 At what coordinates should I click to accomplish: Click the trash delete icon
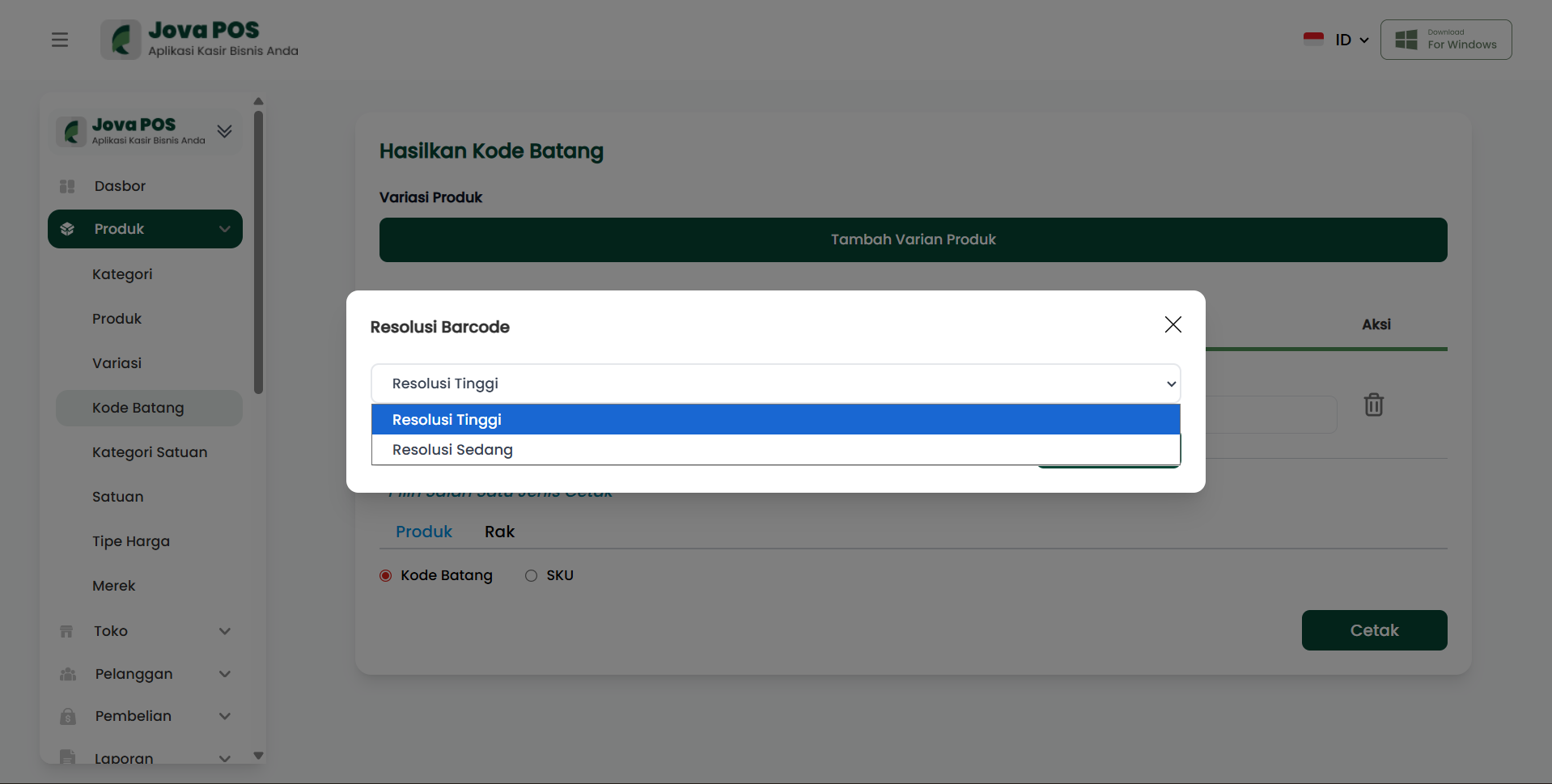(1373, 405)
